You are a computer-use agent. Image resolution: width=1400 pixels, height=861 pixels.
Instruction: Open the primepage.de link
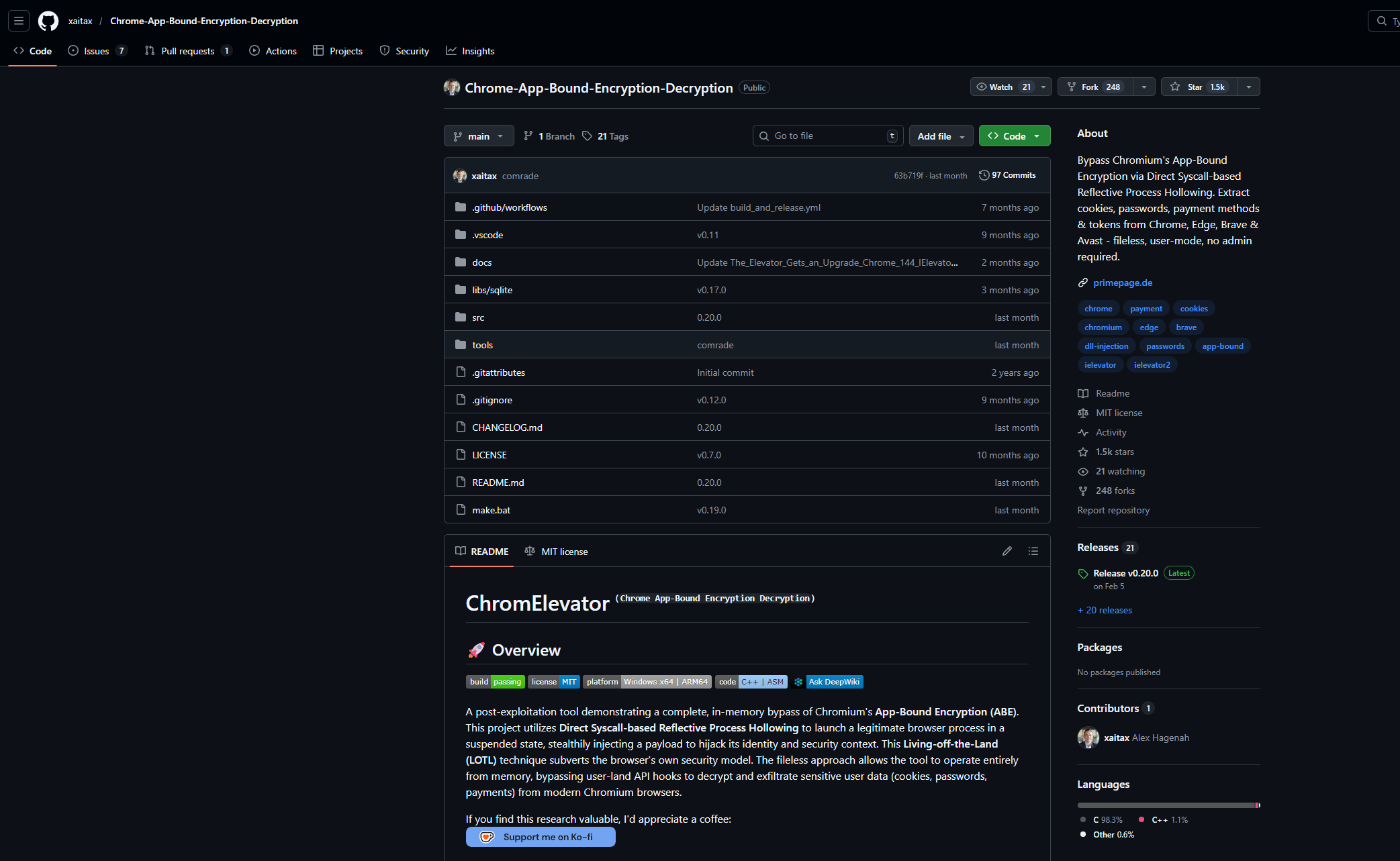pyautogui.click(x=1122, y=283)
